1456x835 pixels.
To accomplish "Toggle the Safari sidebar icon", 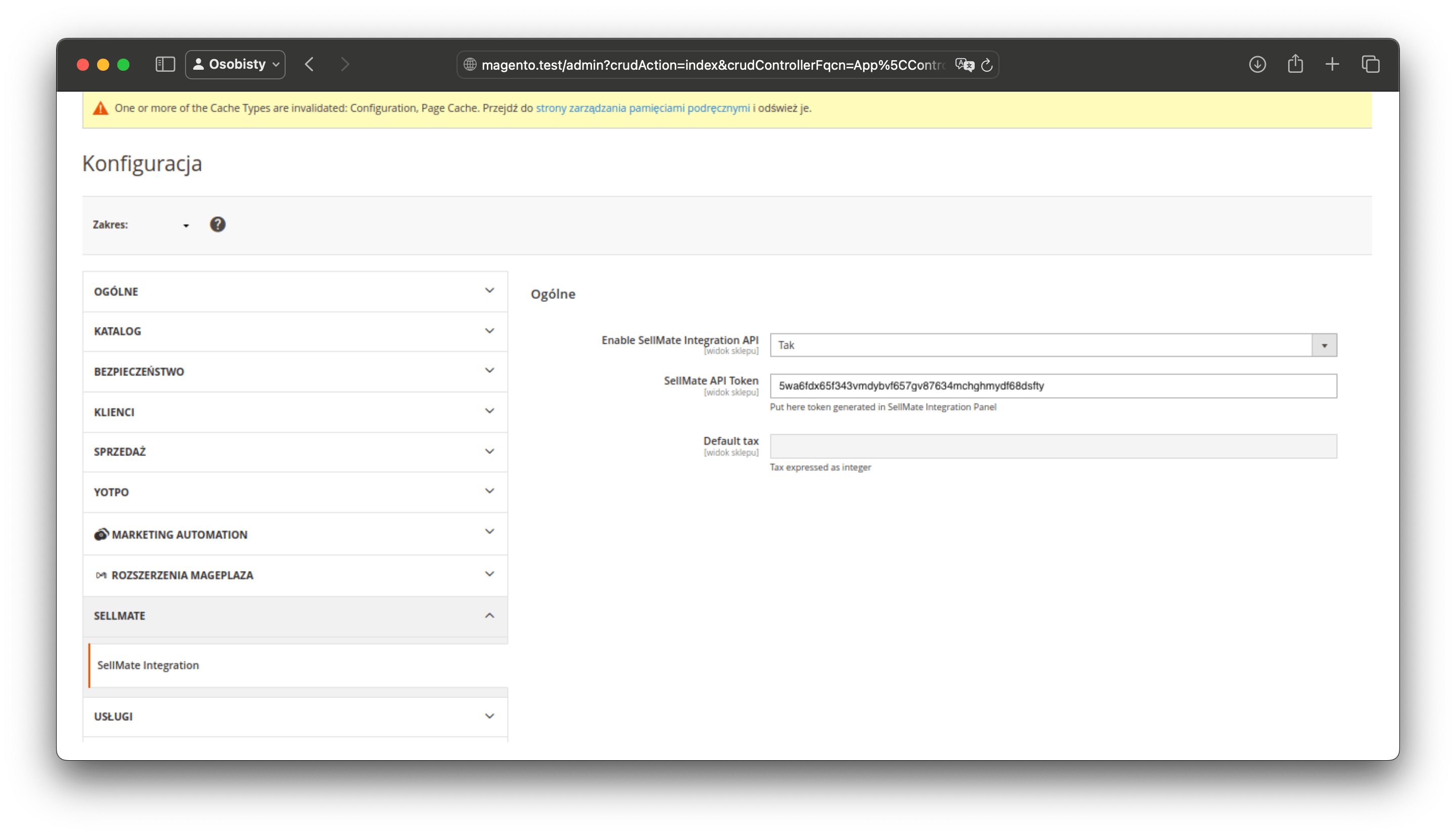I will pyautogui.click(x=165, y=64).
